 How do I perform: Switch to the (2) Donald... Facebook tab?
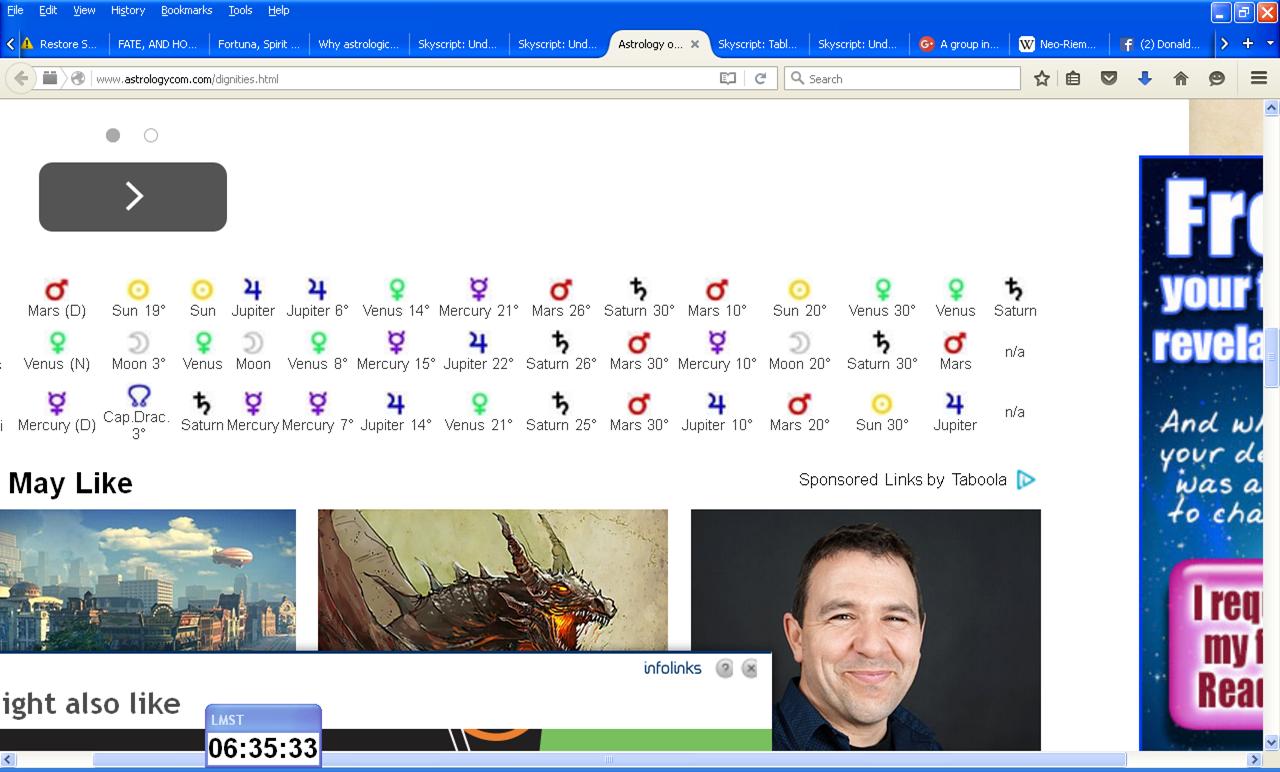click(1160, 44)
